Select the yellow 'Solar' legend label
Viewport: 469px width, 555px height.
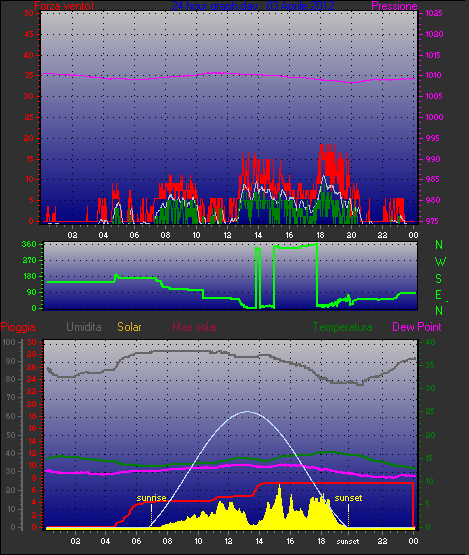129,327
